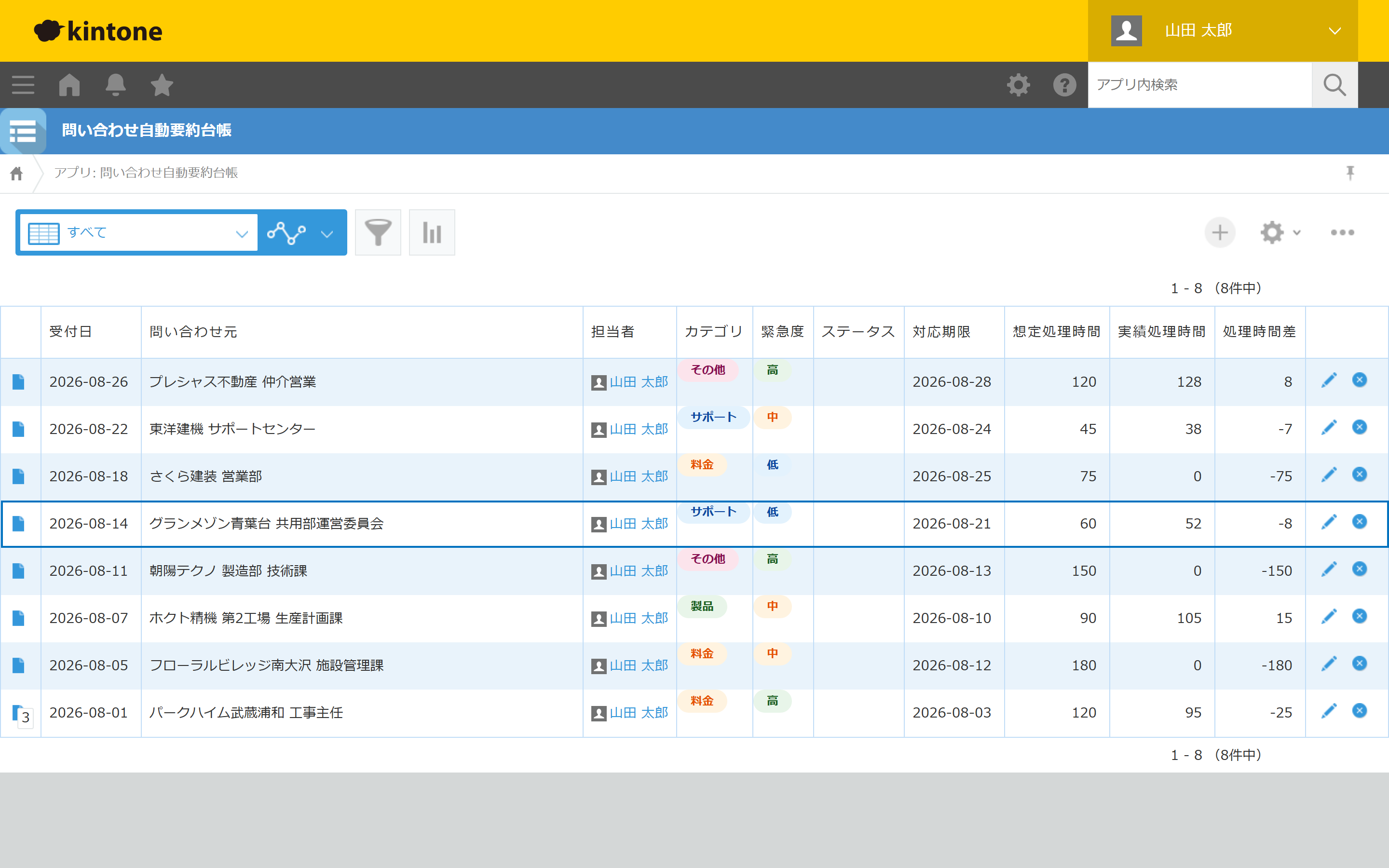Edit the グランメゾン青葉台 record with pencil
This screenshot has height=868, width=1389.
[x=1329, y=522]
